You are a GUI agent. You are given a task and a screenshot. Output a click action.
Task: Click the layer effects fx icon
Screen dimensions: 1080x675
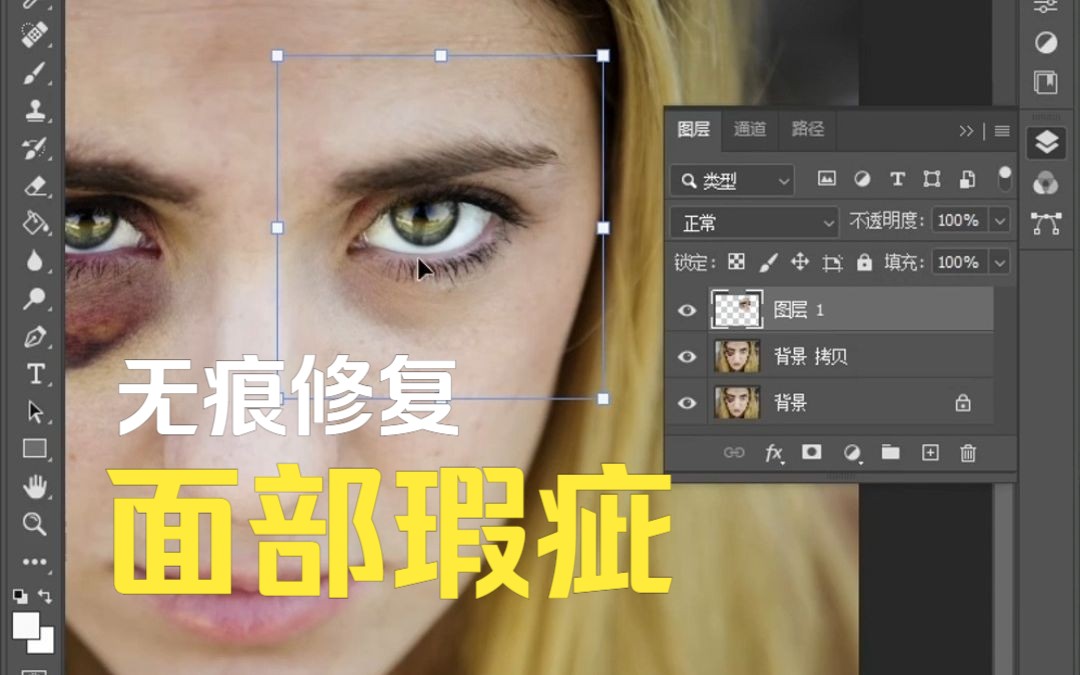[774, 453]
